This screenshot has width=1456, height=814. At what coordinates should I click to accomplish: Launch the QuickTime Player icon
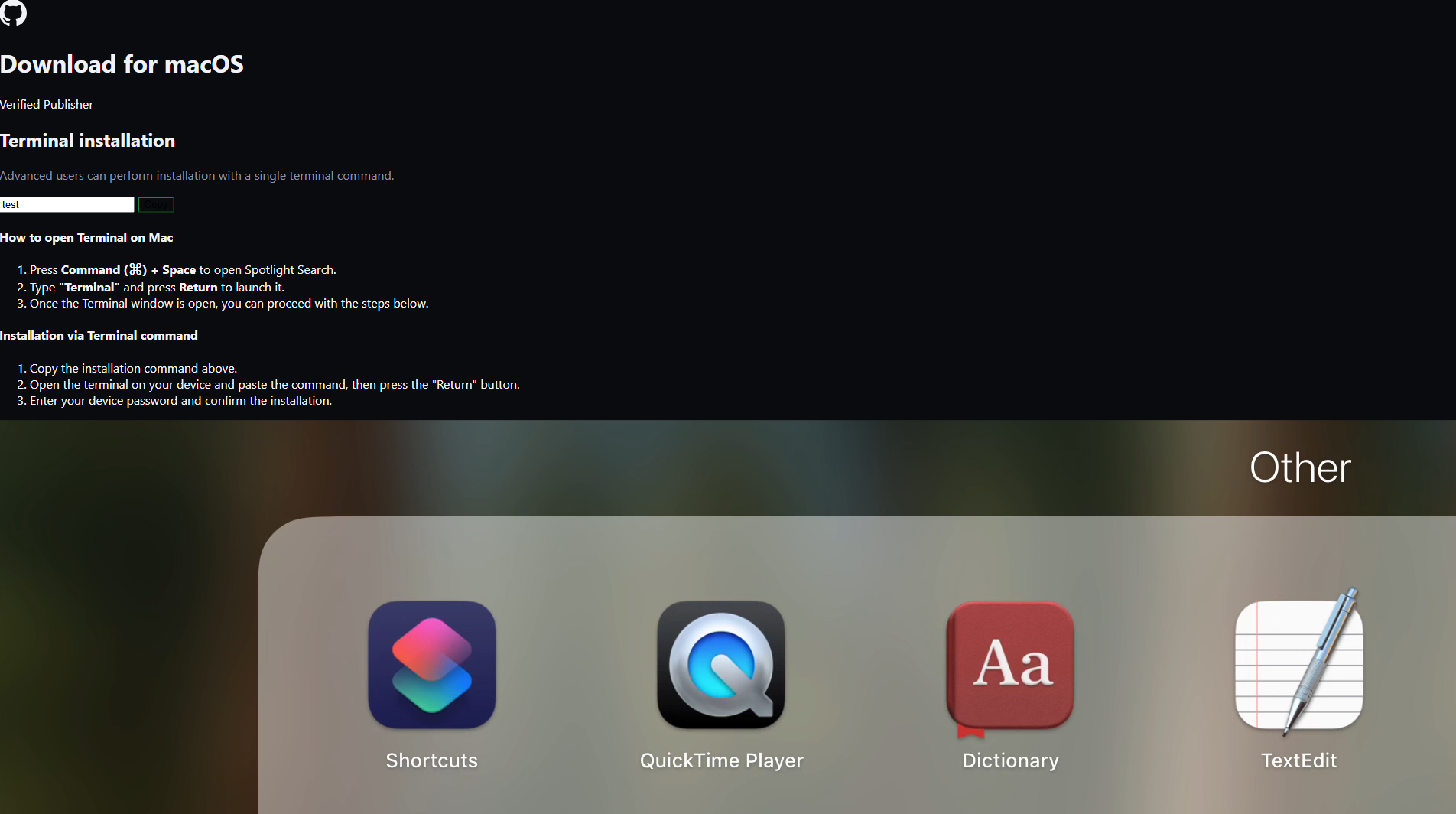[721, 664]
